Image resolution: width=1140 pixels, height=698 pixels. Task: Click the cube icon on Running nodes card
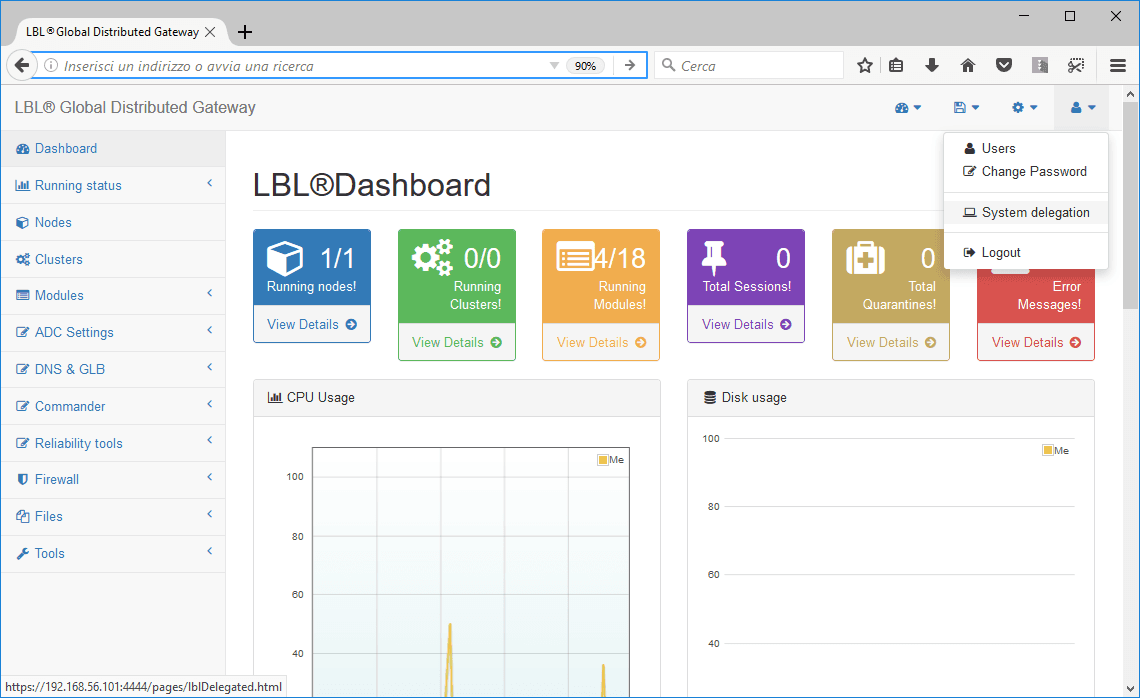(x=284, y=258)
